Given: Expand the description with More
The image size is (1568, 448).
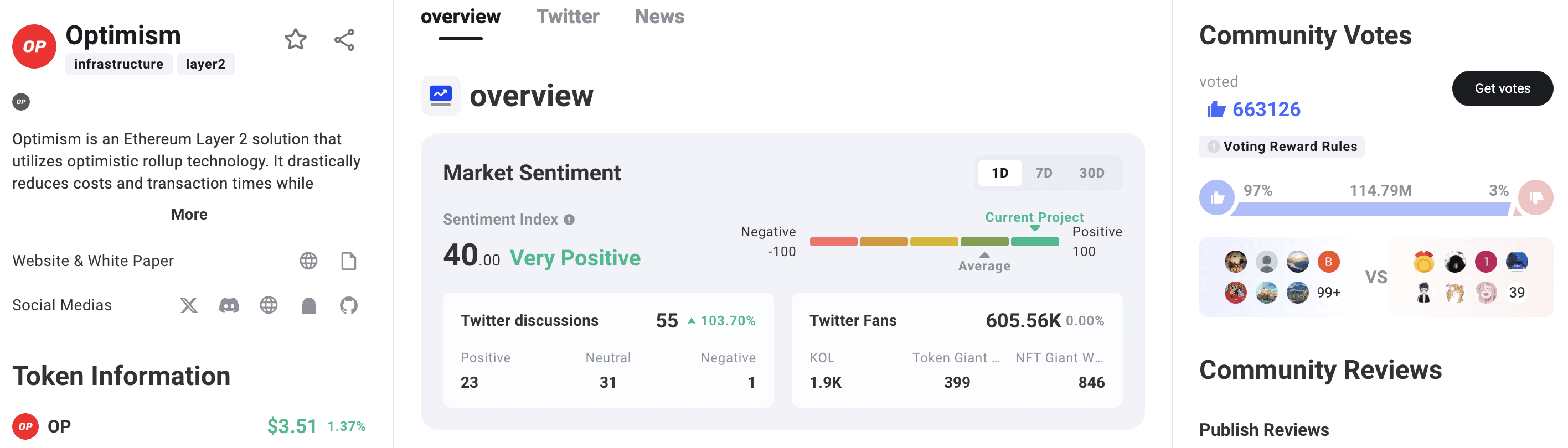Looking at the screenshot, I should click(189, 215).
